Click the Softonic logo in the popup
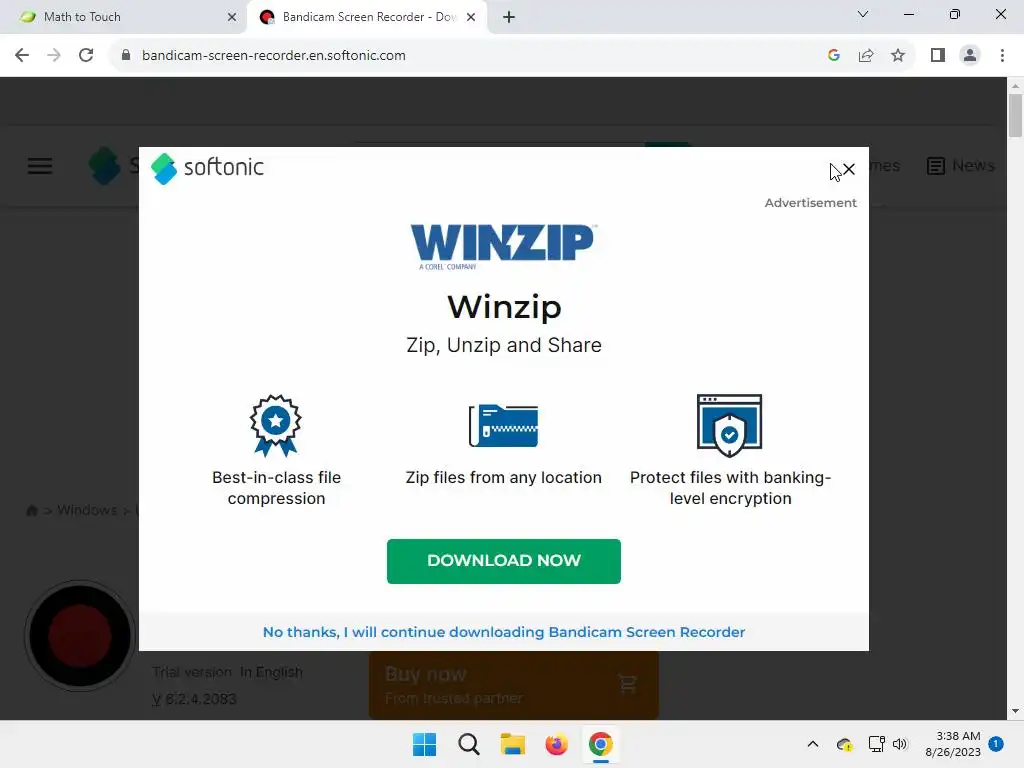Screen dimensions: 1024x768 tap(207, 168)
